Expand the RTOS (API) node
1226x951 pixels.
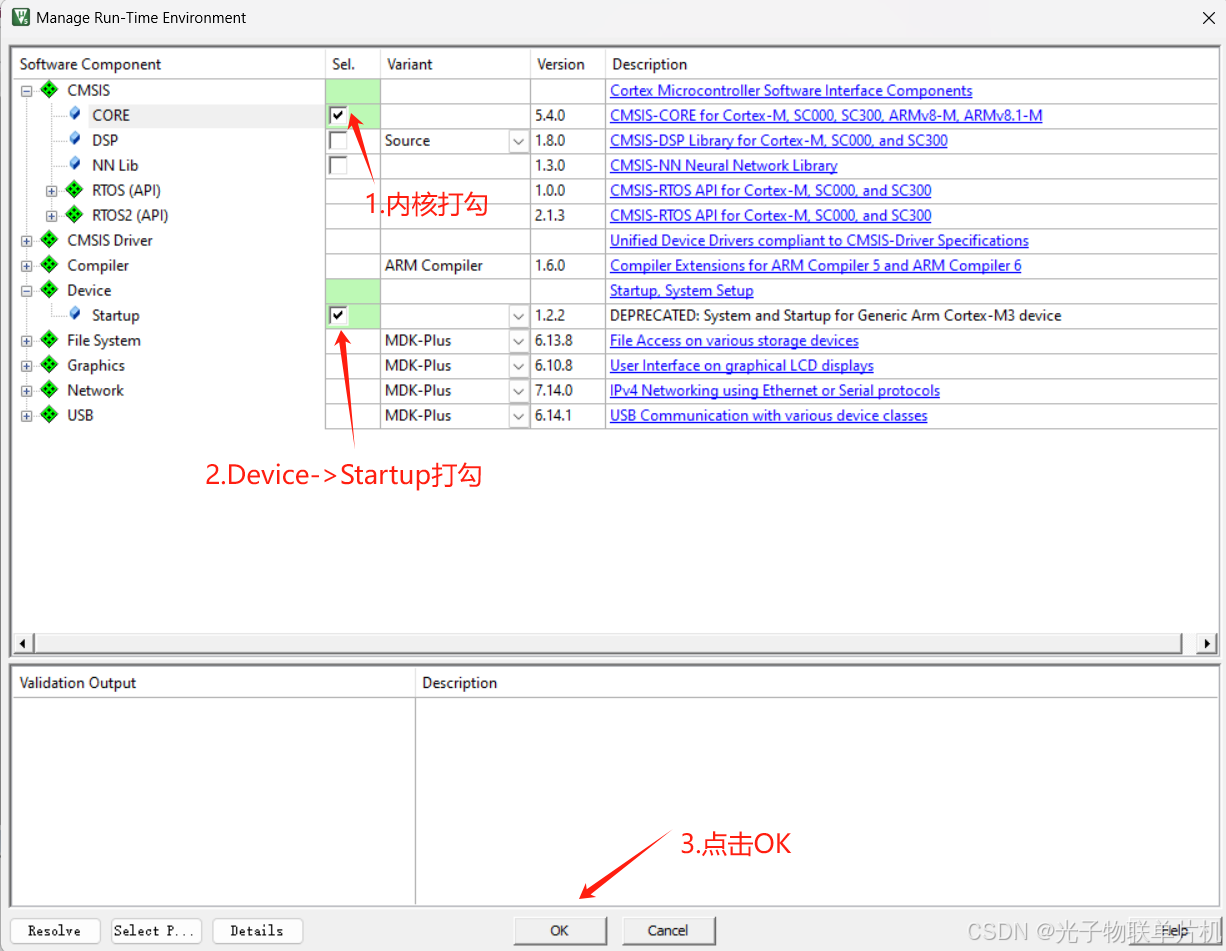click(52, 191)
